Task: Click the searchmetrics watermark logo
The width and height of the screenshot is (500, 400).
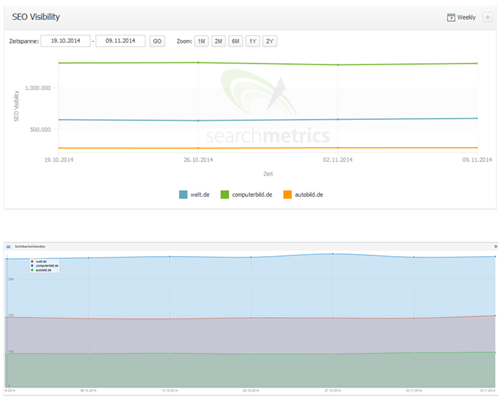Action: (268, 107)
